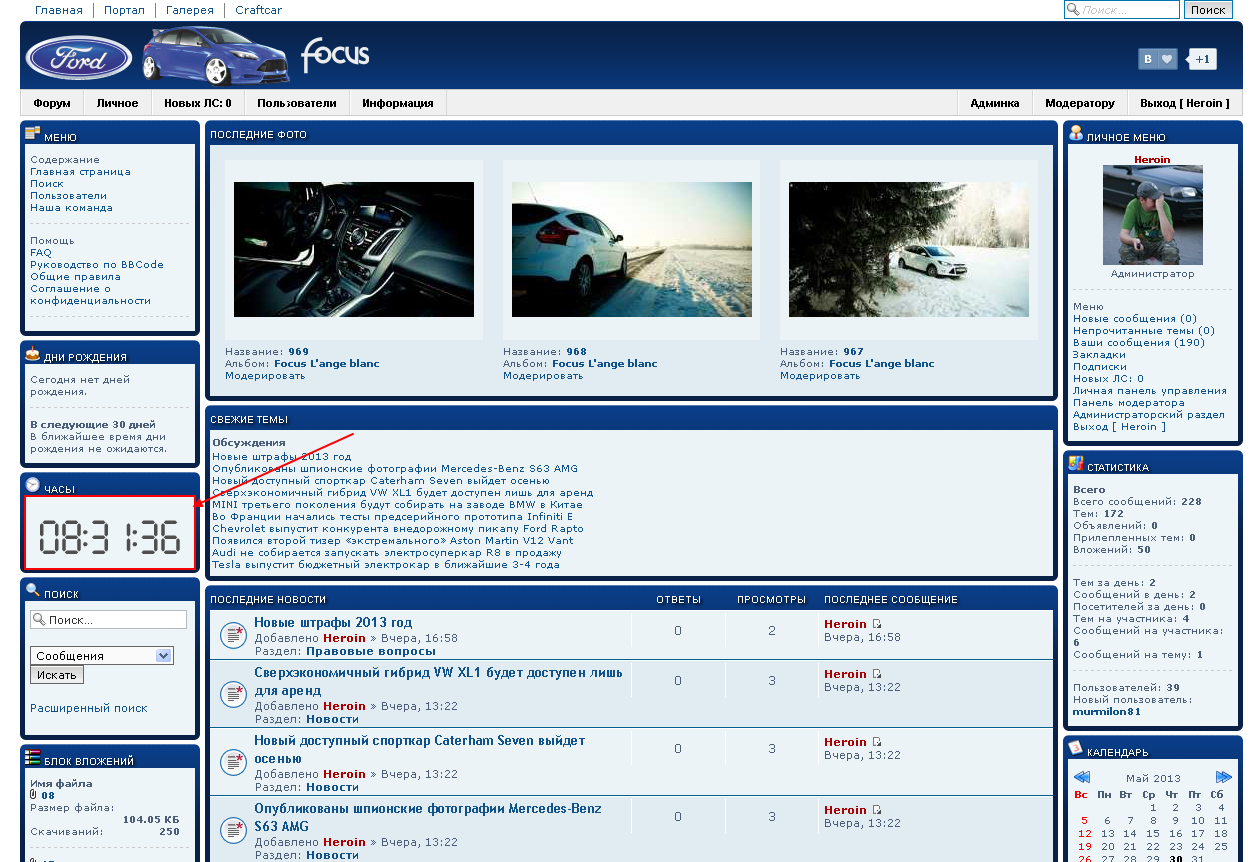Click the heart like icon in header
The width and height of the screenshot is (1260, 862).
(1166, 59)
